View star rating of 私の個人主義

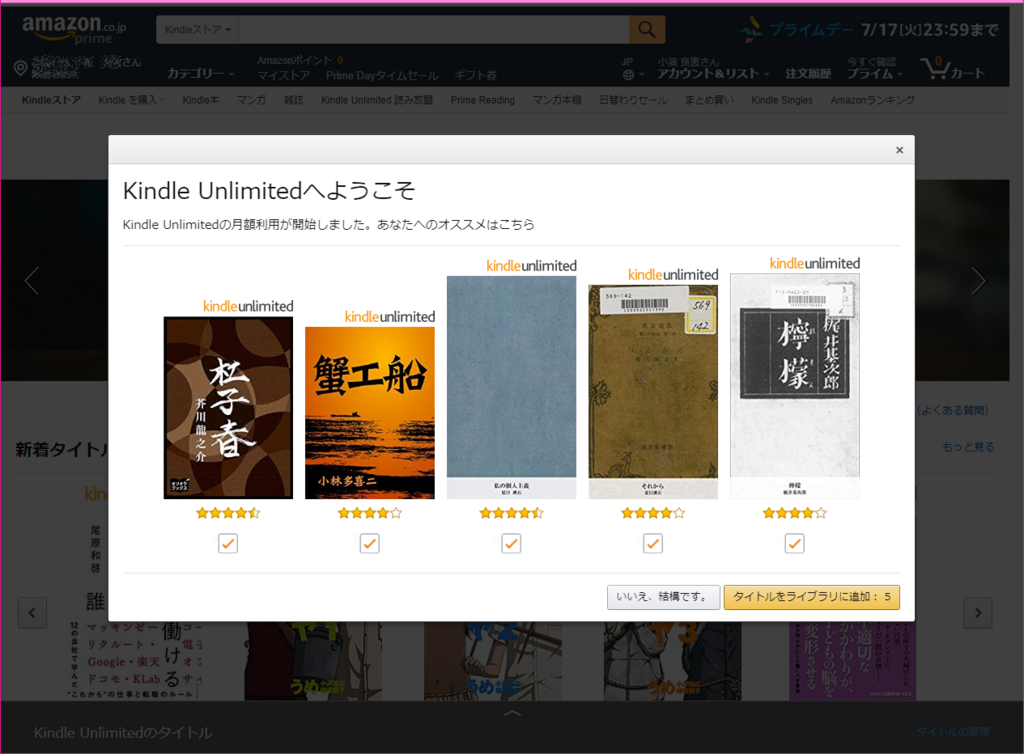pyautogui.click(x=511, y=513)
